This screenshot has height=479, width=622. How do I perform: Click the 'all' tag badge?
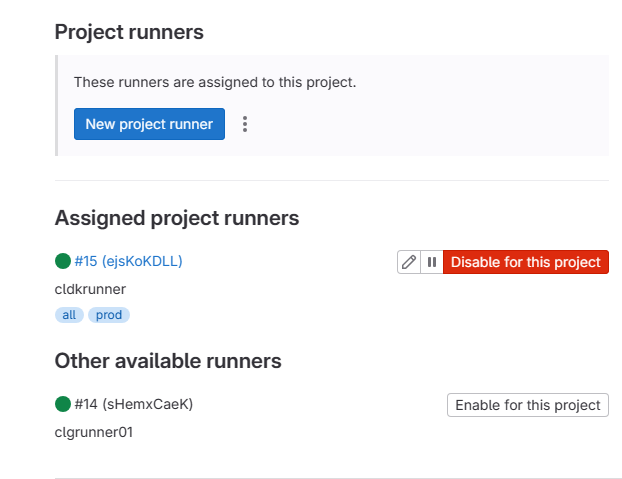point(69,315)
